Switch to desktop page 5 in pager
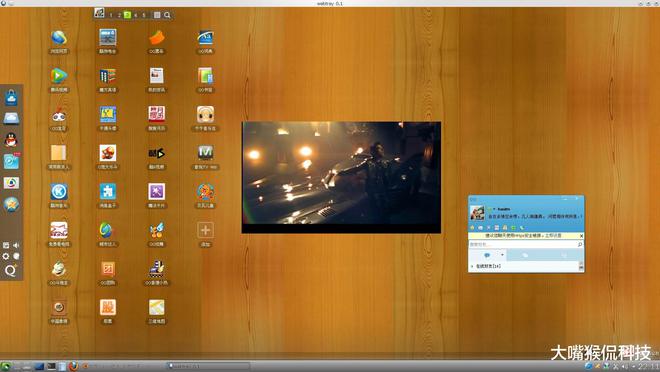660x372 pixels. [144, 15]
